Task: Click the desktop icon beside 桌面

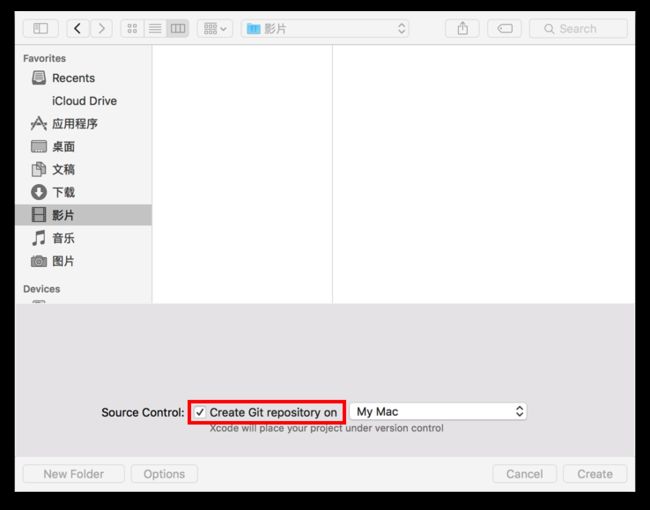Action: point(39,146)
